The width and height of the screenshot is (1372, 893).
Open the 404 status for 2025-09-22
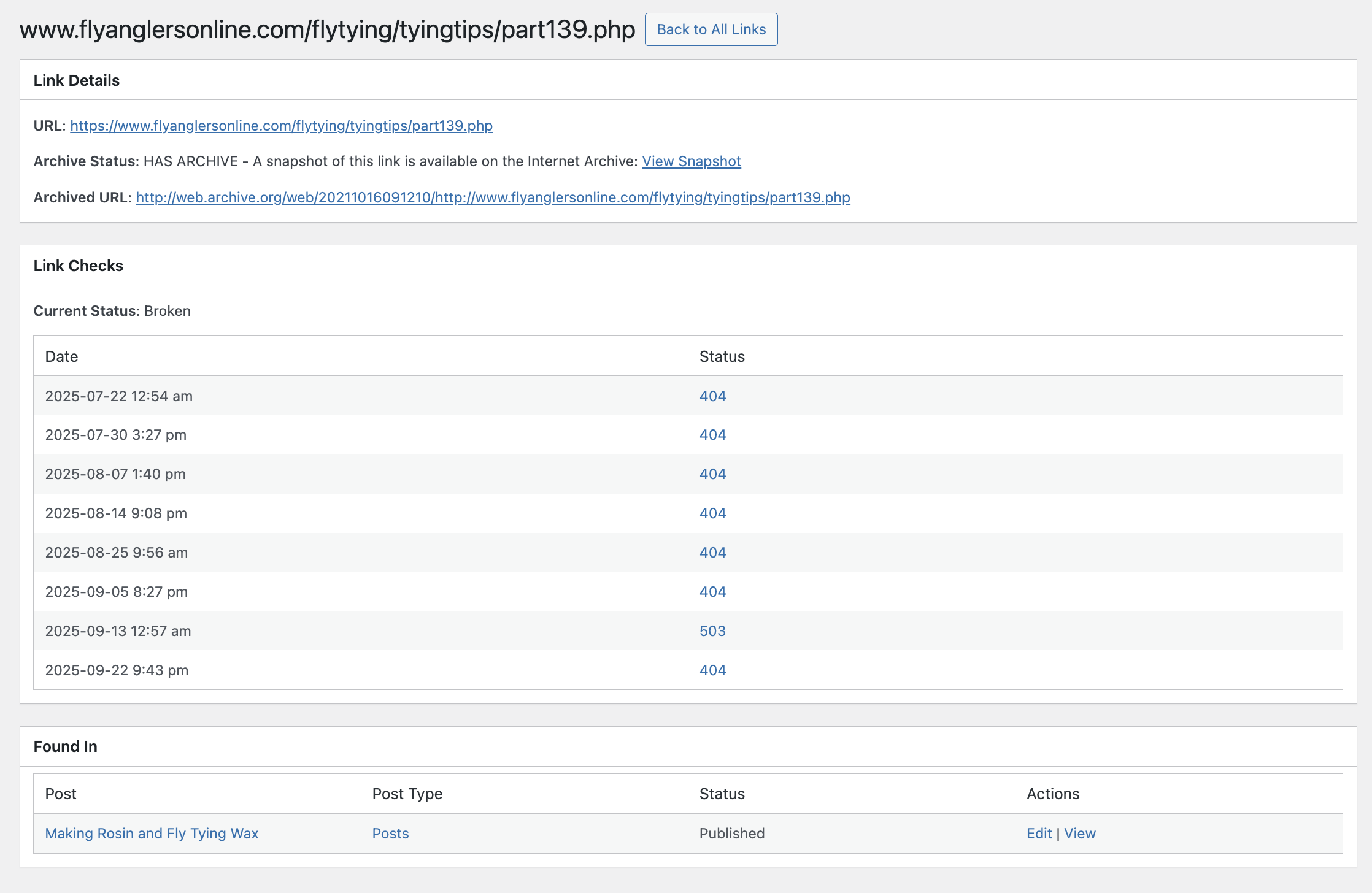[x=712, y=670]
